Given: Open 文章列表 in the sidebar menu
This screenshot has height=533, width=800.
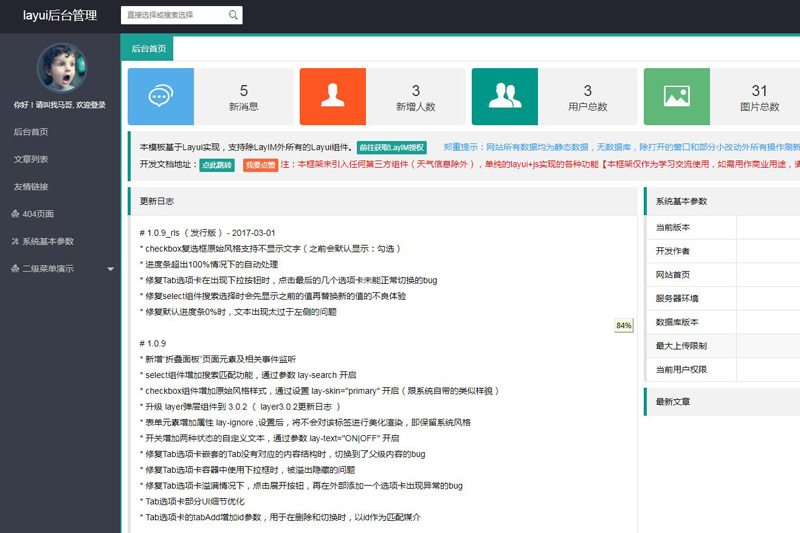Looking at the screenshot, I should coord(31,159).
